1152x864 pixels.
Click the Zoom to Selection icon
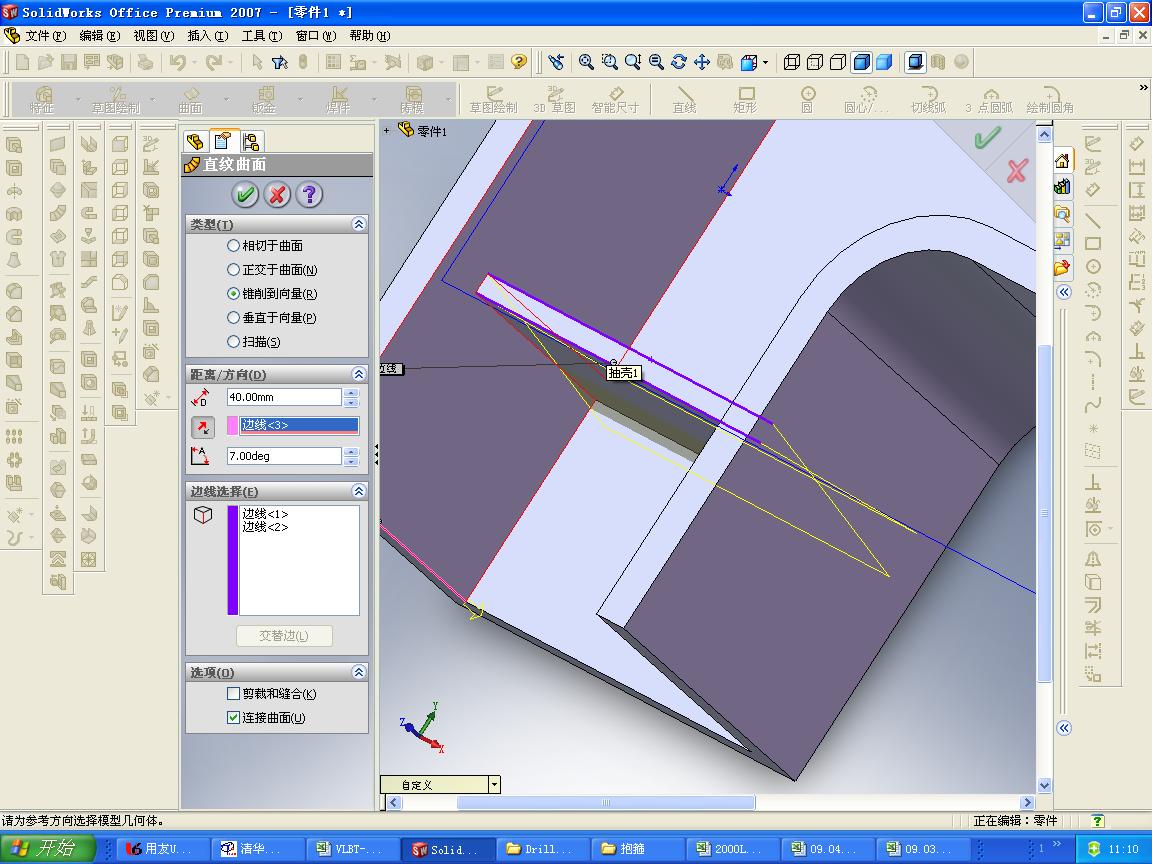coord(656,62)
